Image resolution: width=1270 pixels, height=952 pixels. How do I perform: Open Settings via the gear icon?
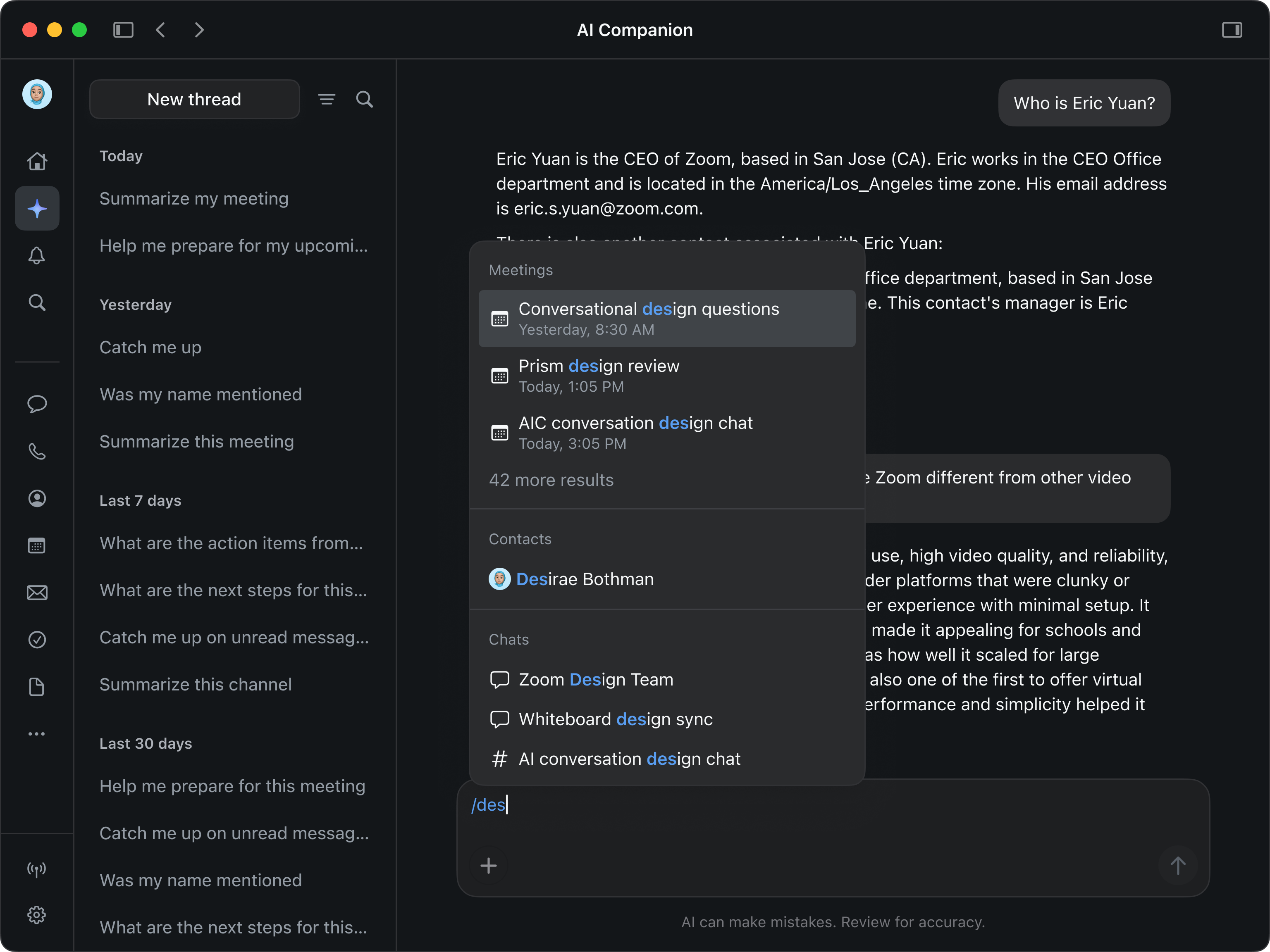37,915
